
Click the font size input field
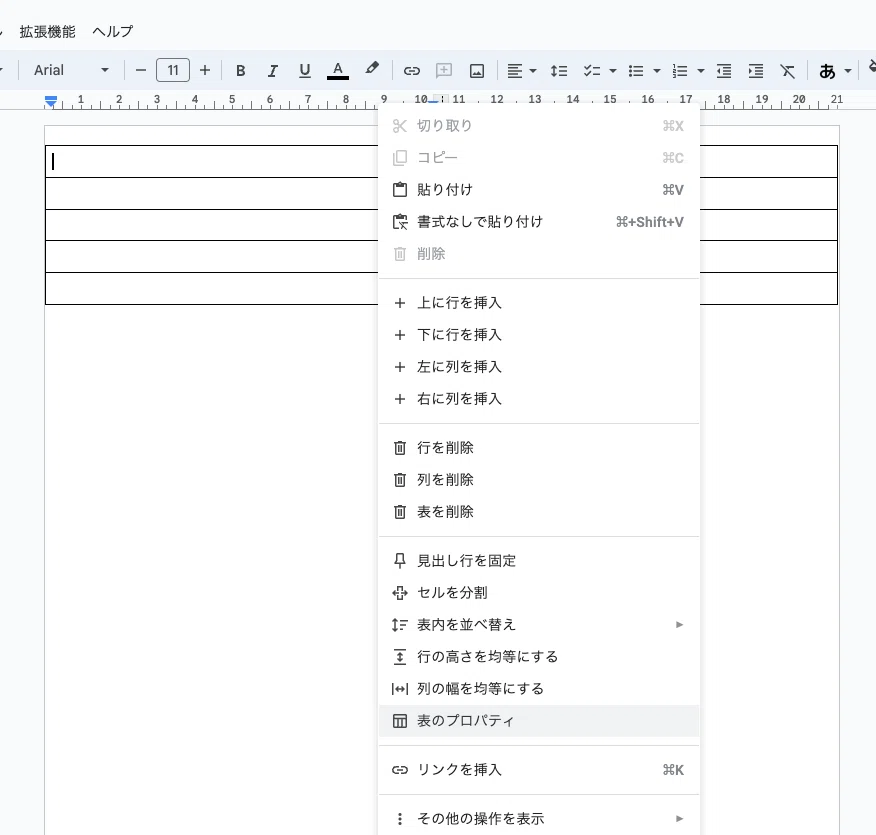(x=173, y=70)
